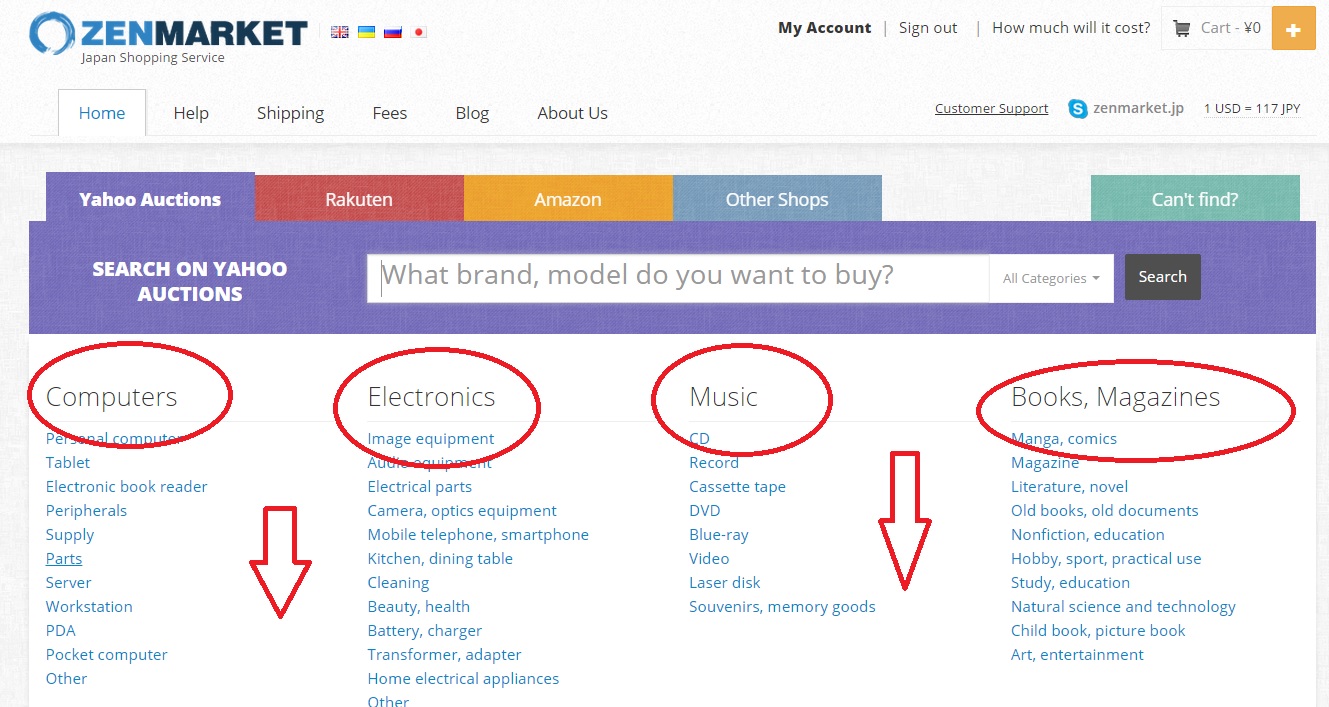Screen dimensions: 1329x707
Task: Switch to the Amazon tab
Action: pyautogui.click(x=568, y=199)
